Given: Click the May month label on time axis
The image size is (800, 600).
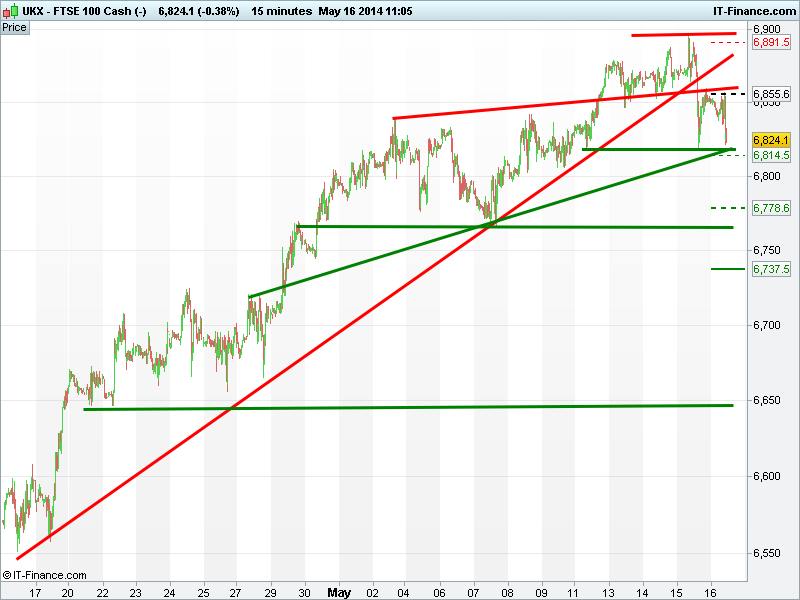Looking at the screenshot, I should click(x=339, y=591).
